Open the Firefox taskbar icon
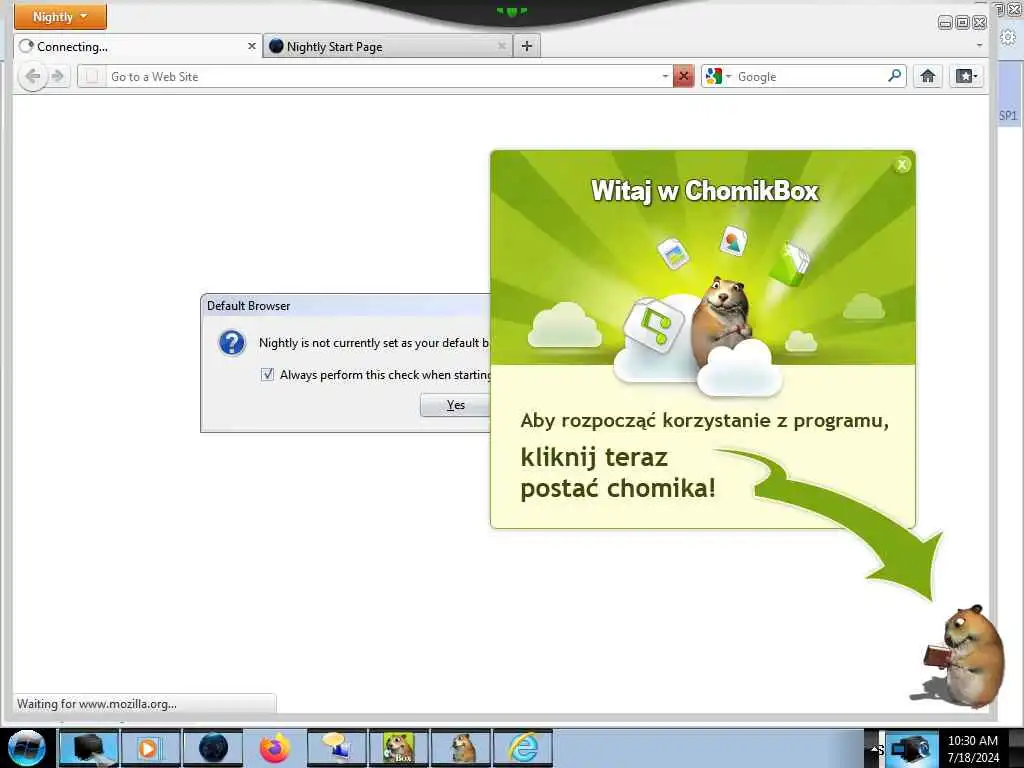Viewport: 1024px width, 768px height. 274,748
